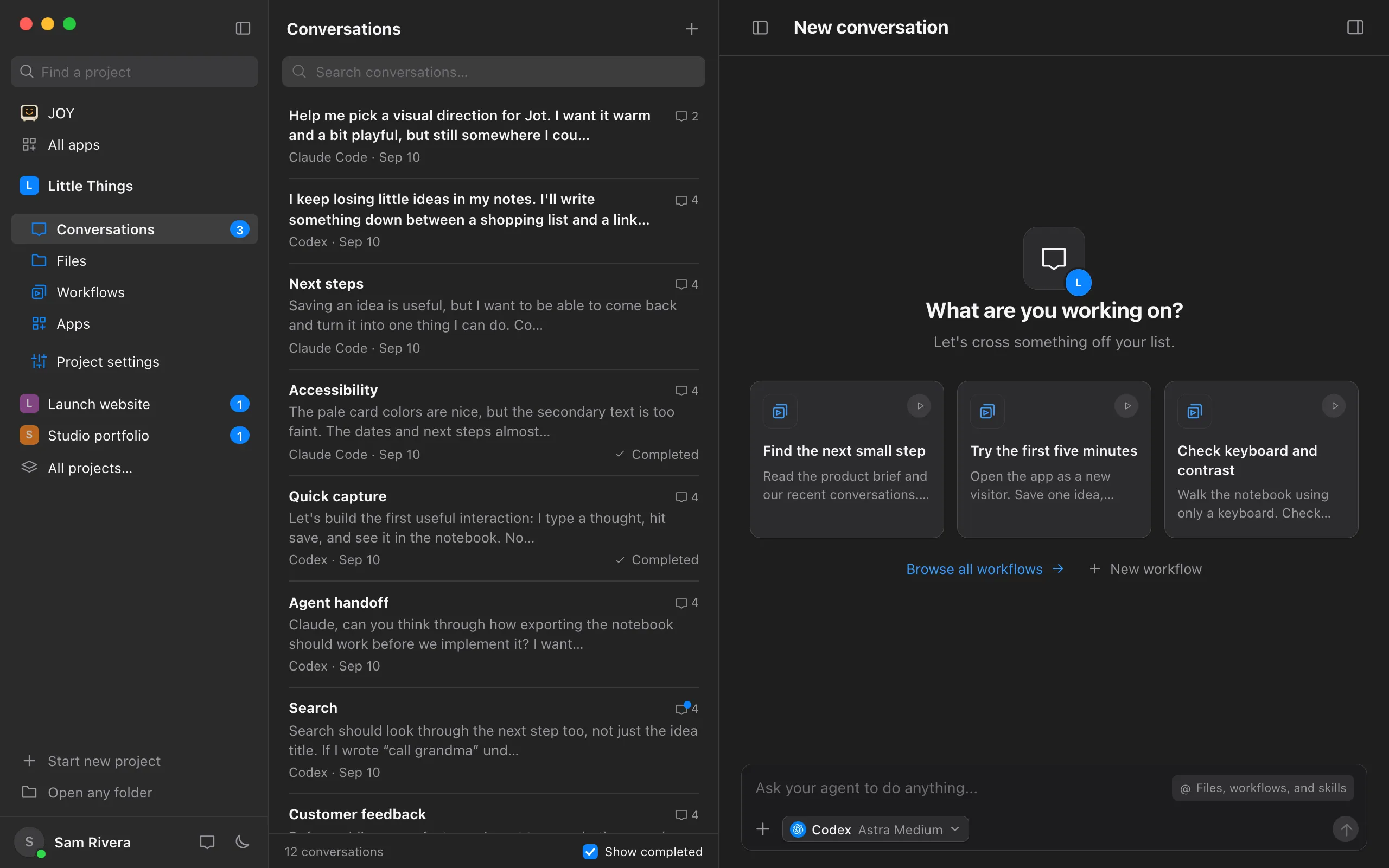Click the send arrow button
The image size is (1389, 868).
point(1346,829)
